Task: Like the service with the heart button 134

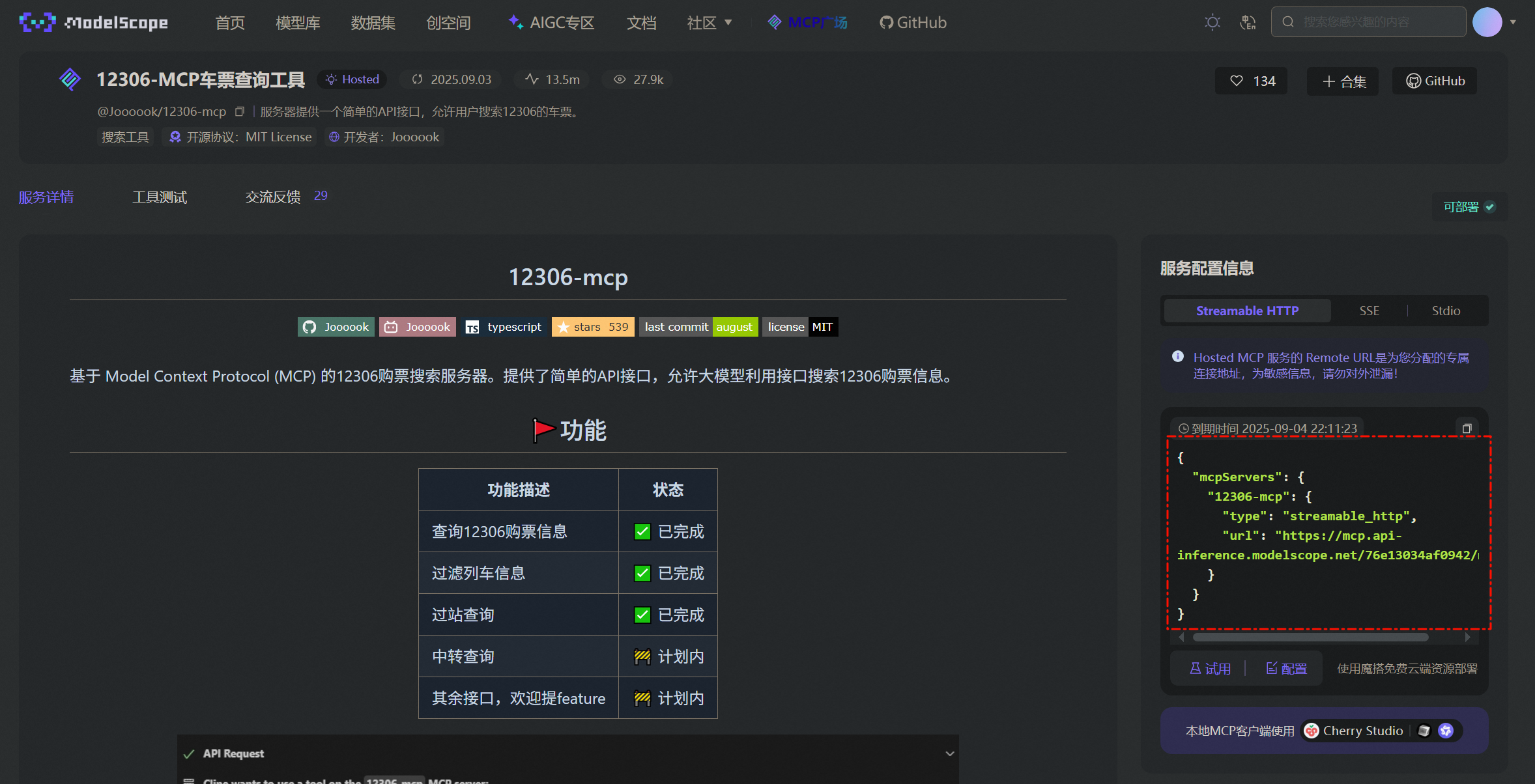Action: click(x=1251, y=81)
